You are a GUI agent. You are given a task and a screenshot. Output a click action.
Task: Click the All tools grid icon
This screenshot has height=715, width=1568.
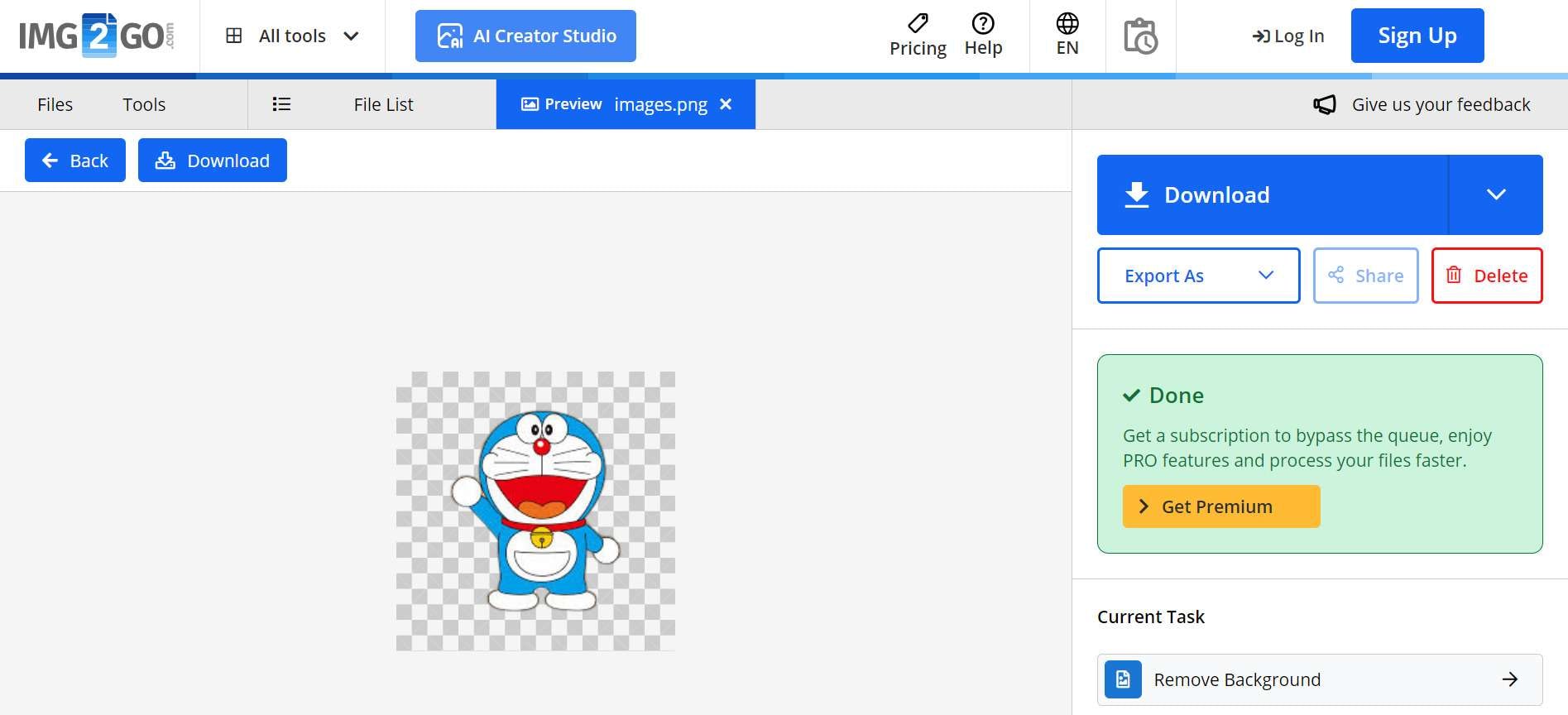click(x=234, y=36)
